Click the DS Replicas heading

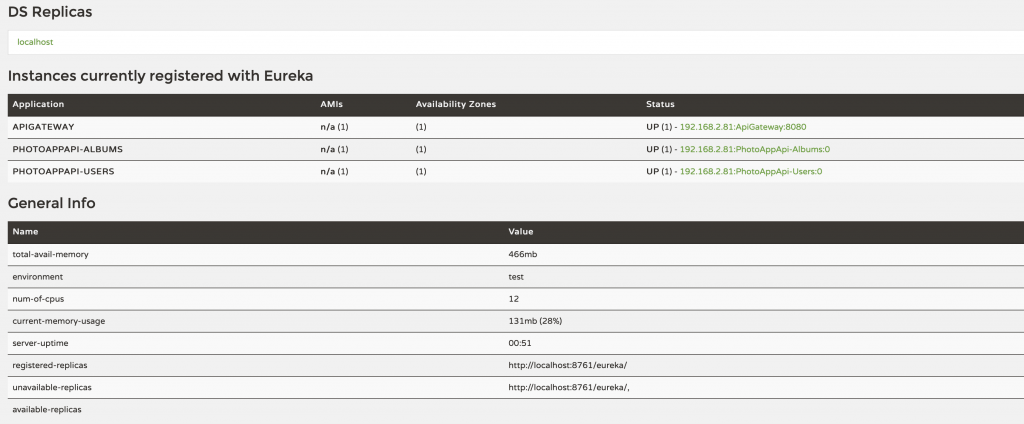coord(50,12)
